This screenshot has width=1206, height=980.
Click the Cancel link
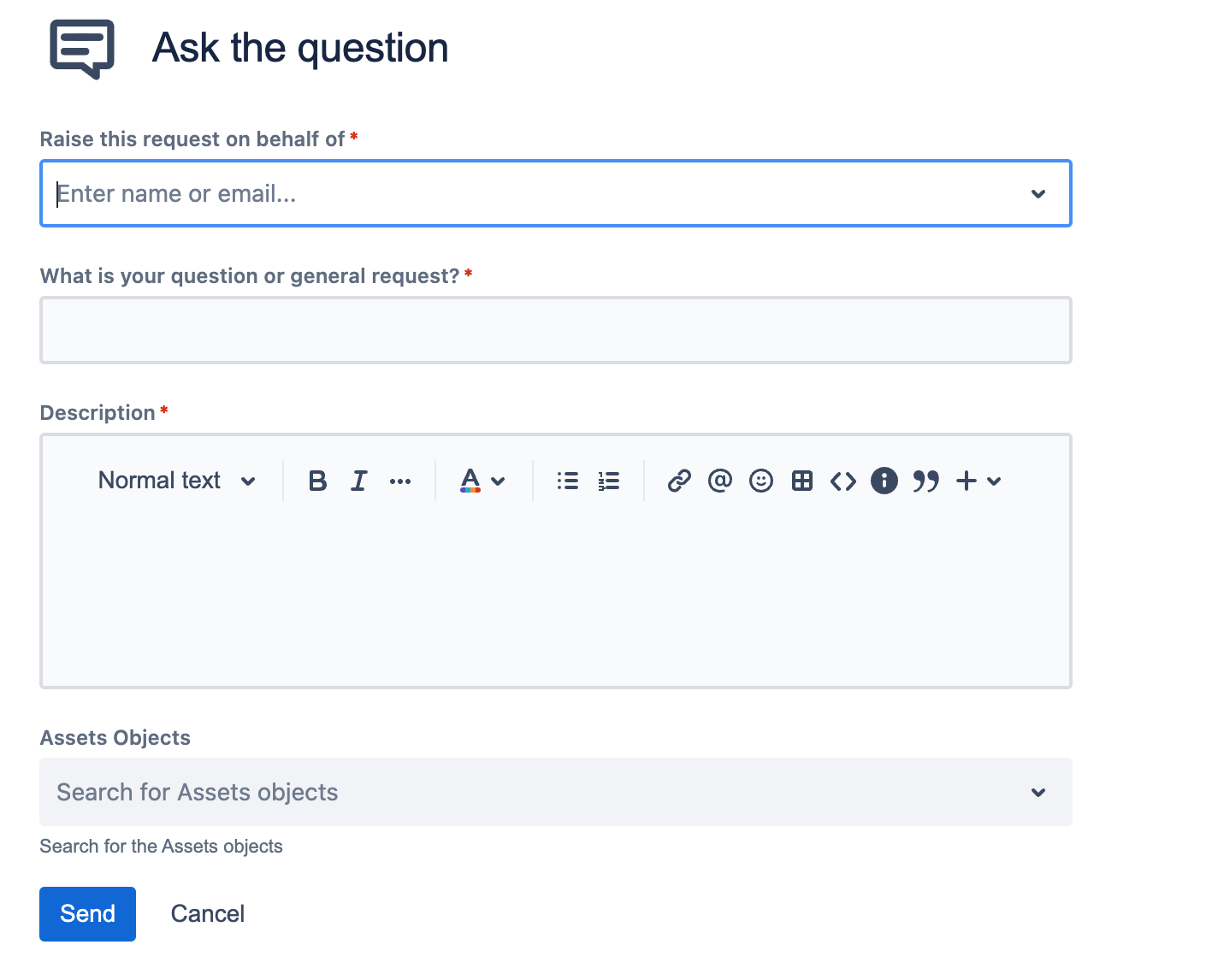pyautogui.click(x=208, y=914)
